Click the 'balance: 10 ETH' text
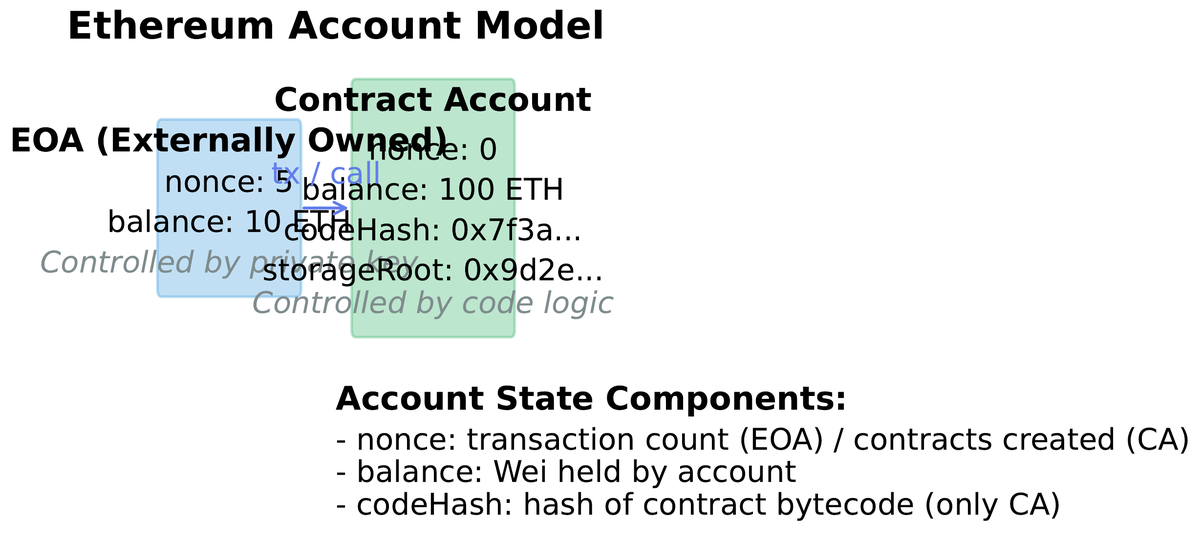The image size is (1200, 541). point(228,222)
